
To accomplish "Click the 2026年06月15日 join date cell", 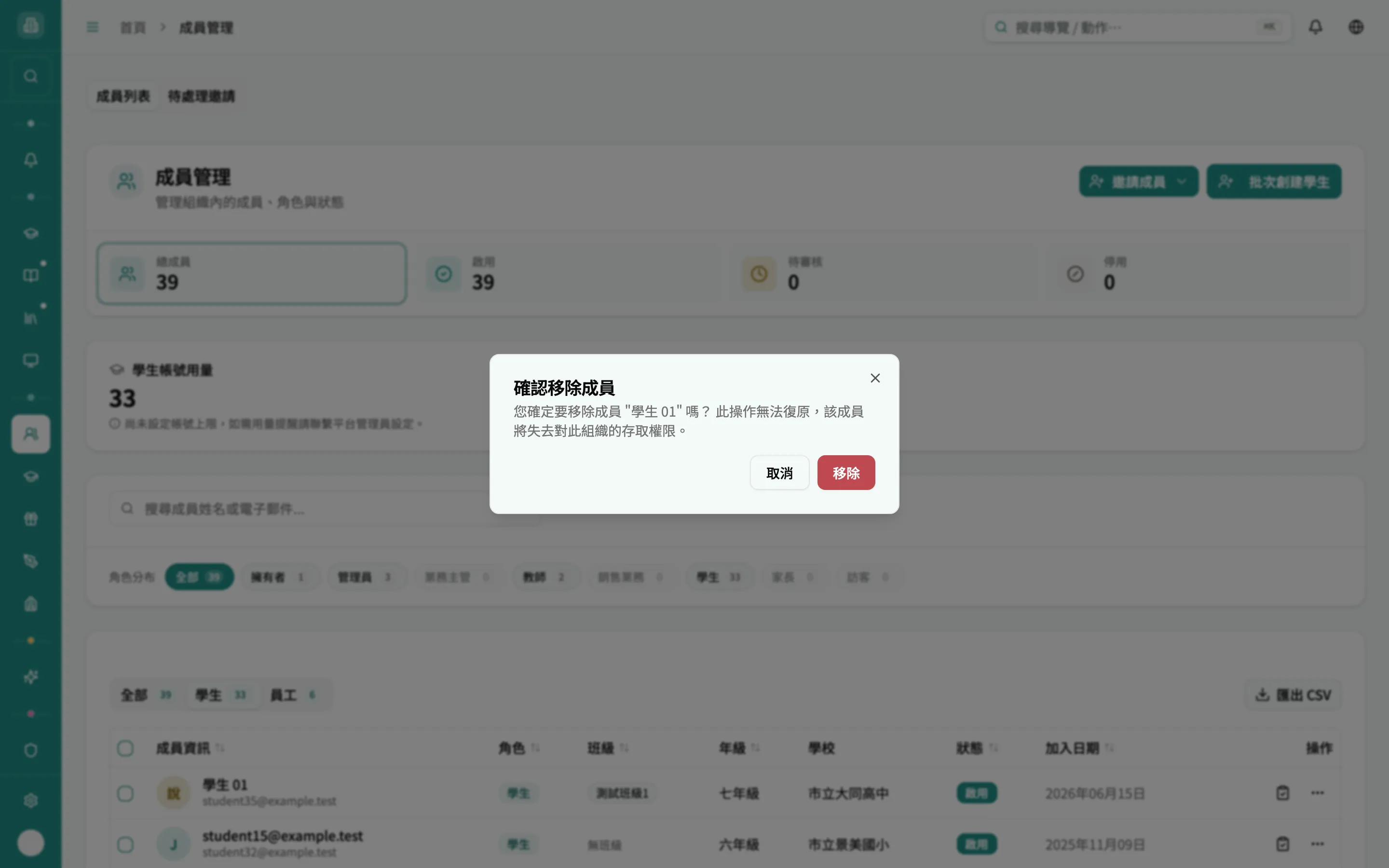I will [x=1094, y=793].
